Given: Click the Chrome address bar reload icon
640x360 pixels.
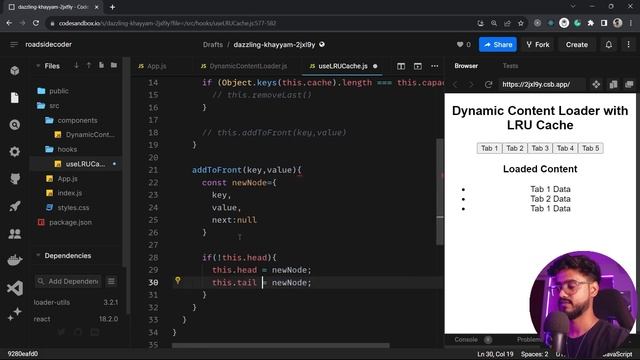Looking at the screenshot, I should [x=36, y=23].
